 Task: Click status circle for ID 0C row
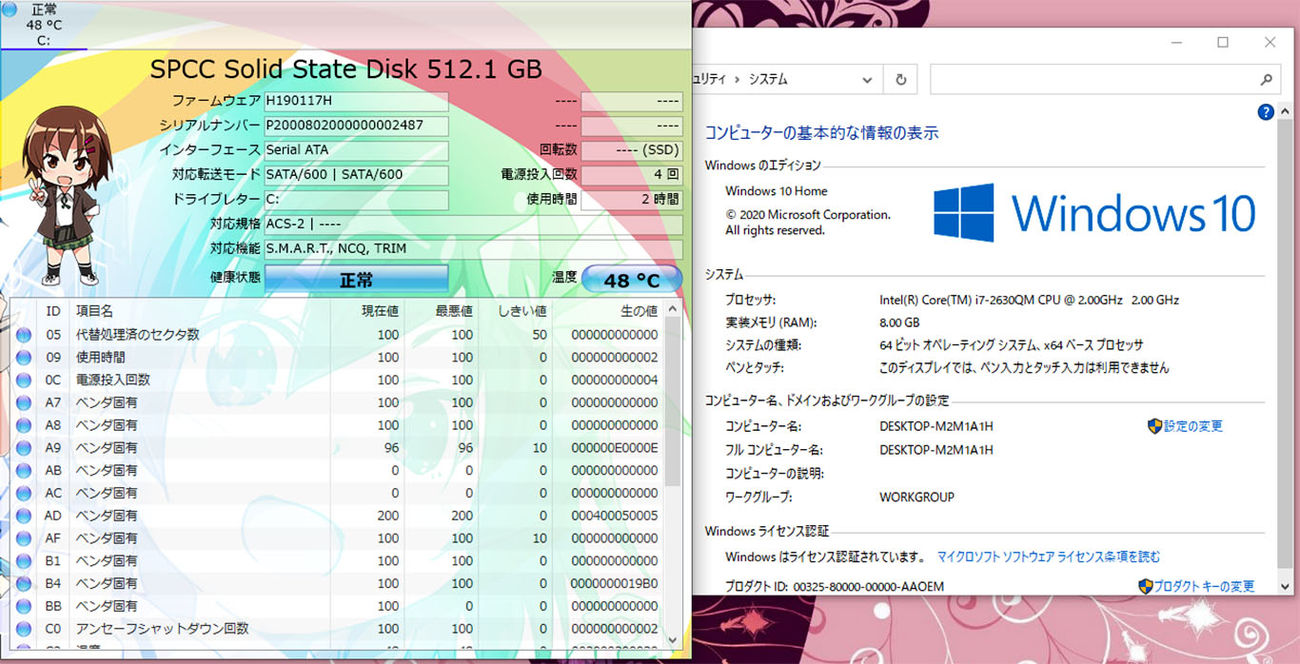point(24,380)
